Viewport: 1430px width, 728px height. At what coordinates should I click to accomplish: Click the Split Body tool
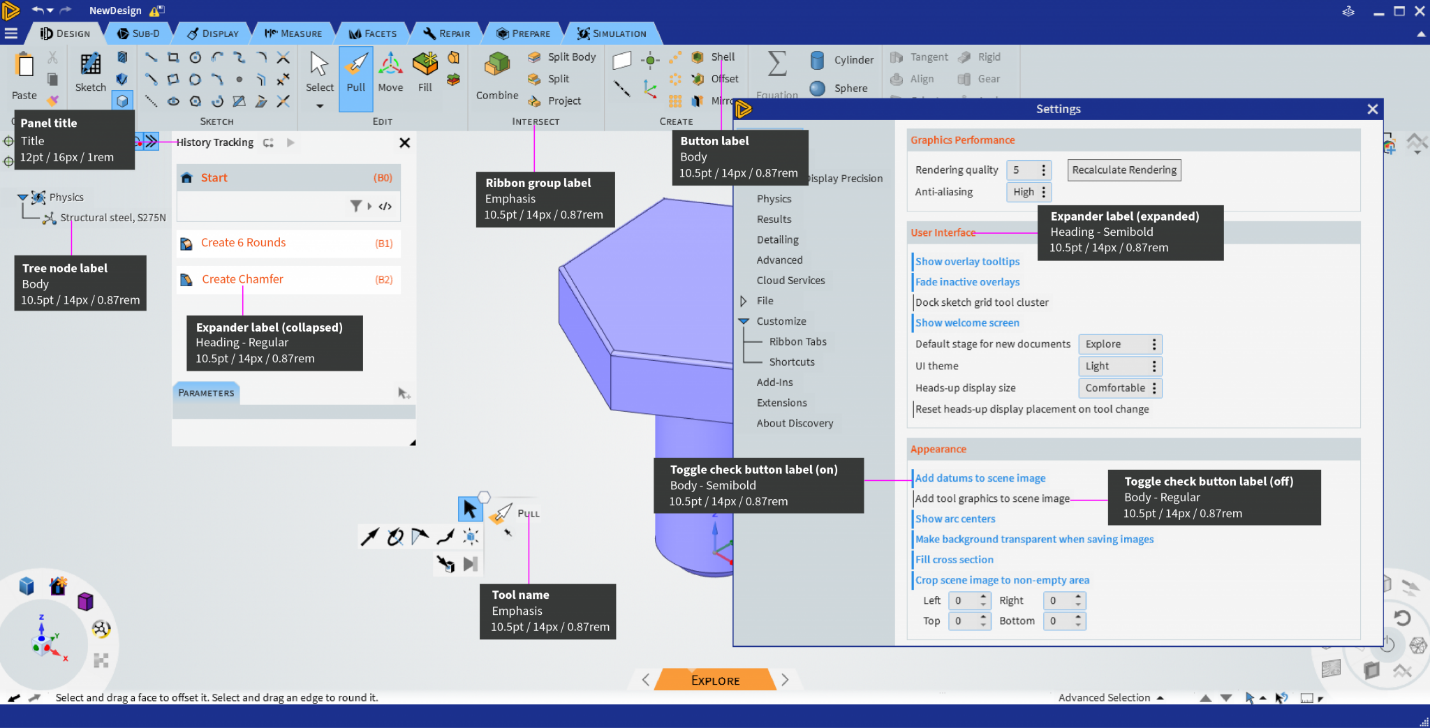coord(562,57)
